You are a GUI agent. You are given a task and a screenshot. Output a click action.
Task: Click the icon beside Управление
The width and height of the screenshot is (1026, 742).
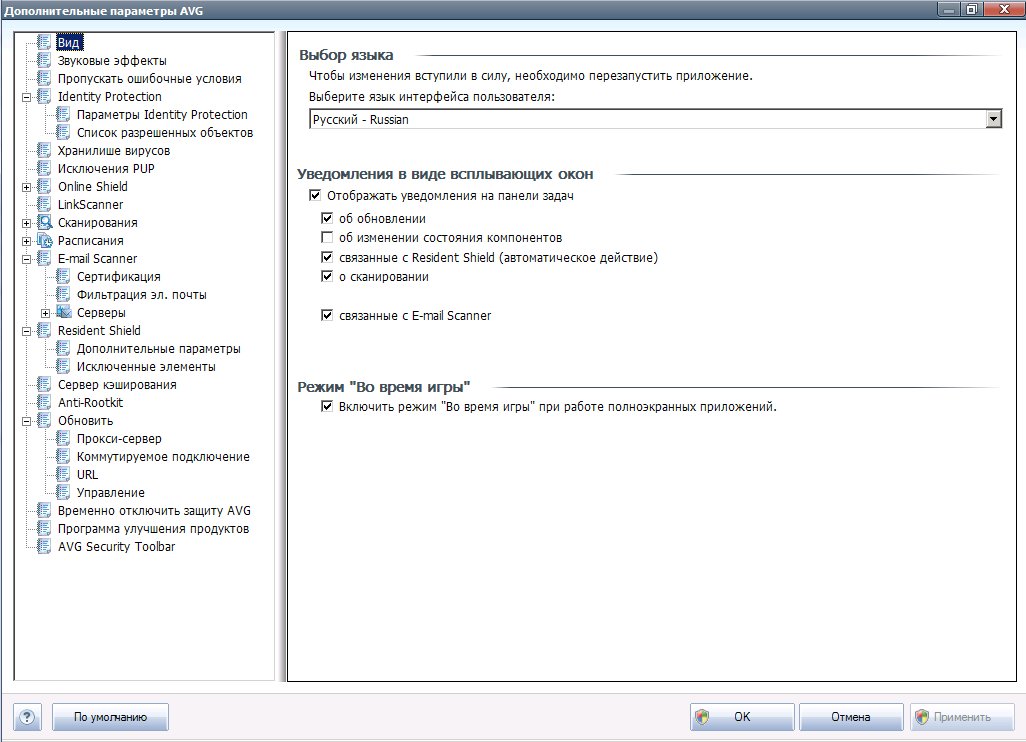[x=63, y=492]
